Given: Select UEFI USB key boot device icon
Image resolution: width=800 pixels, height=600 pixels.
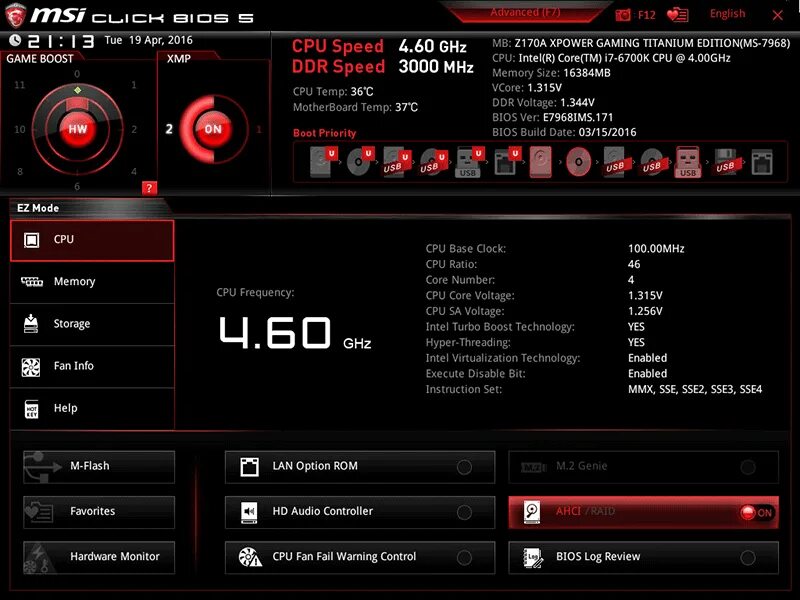Looking at the screenshot, I should [469, 162].
